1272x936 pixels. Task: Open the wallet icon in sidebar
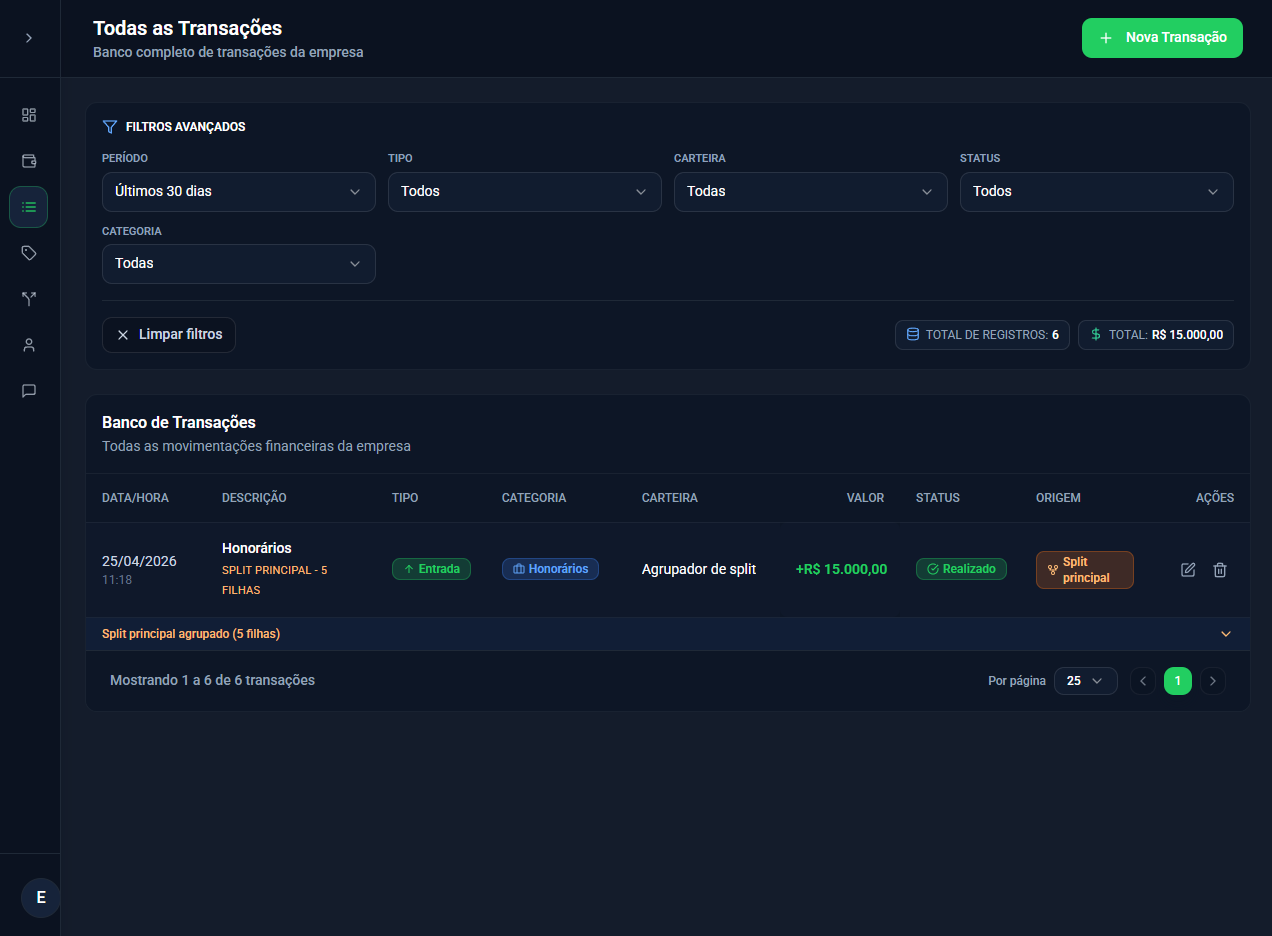(x=29, y=161)
